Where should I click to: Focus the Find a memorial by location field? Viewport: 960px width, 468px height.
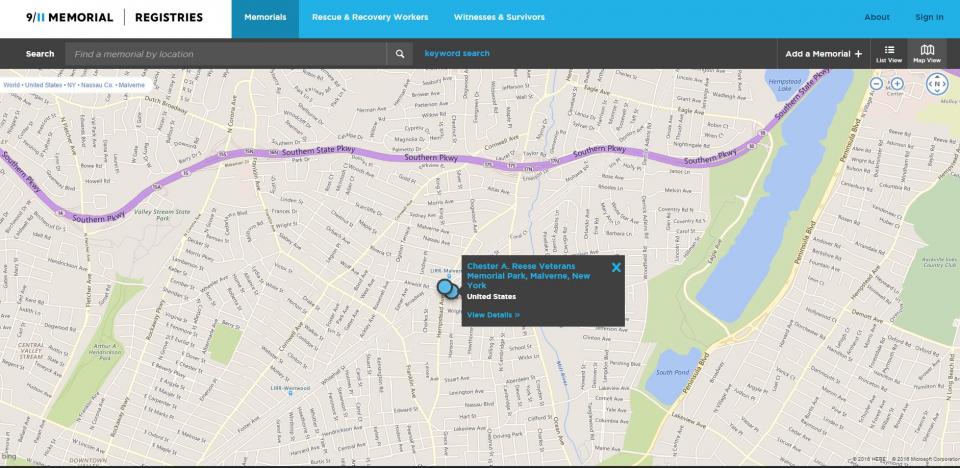tap(226, 54)
